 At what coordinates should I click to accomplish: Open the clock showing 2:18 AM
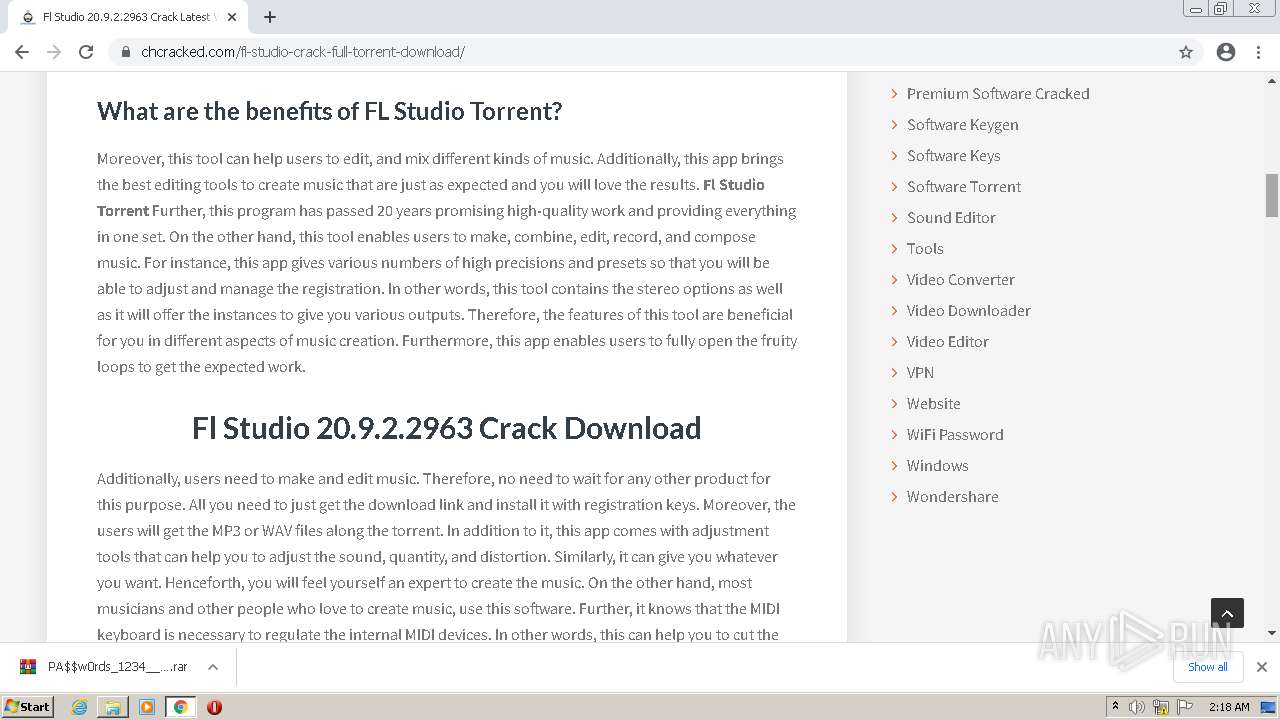(x=1229, y=707)
